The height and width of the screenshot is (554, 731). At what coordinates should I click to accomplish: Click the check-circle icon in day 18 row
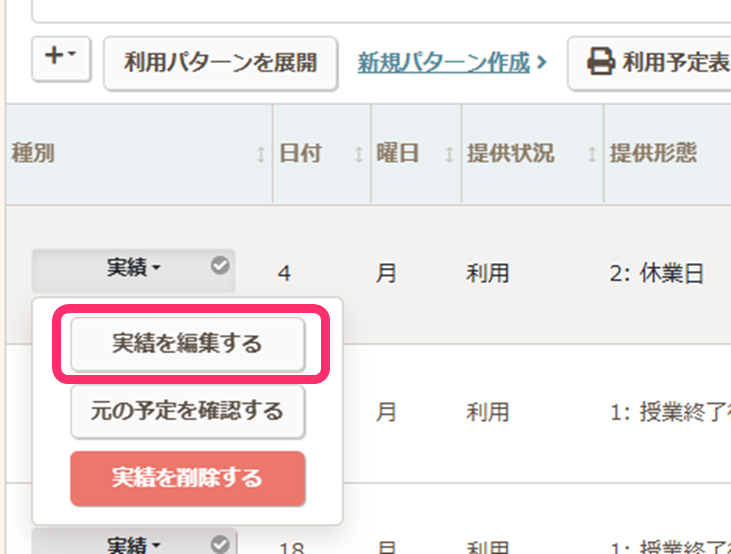pos(221,544)
